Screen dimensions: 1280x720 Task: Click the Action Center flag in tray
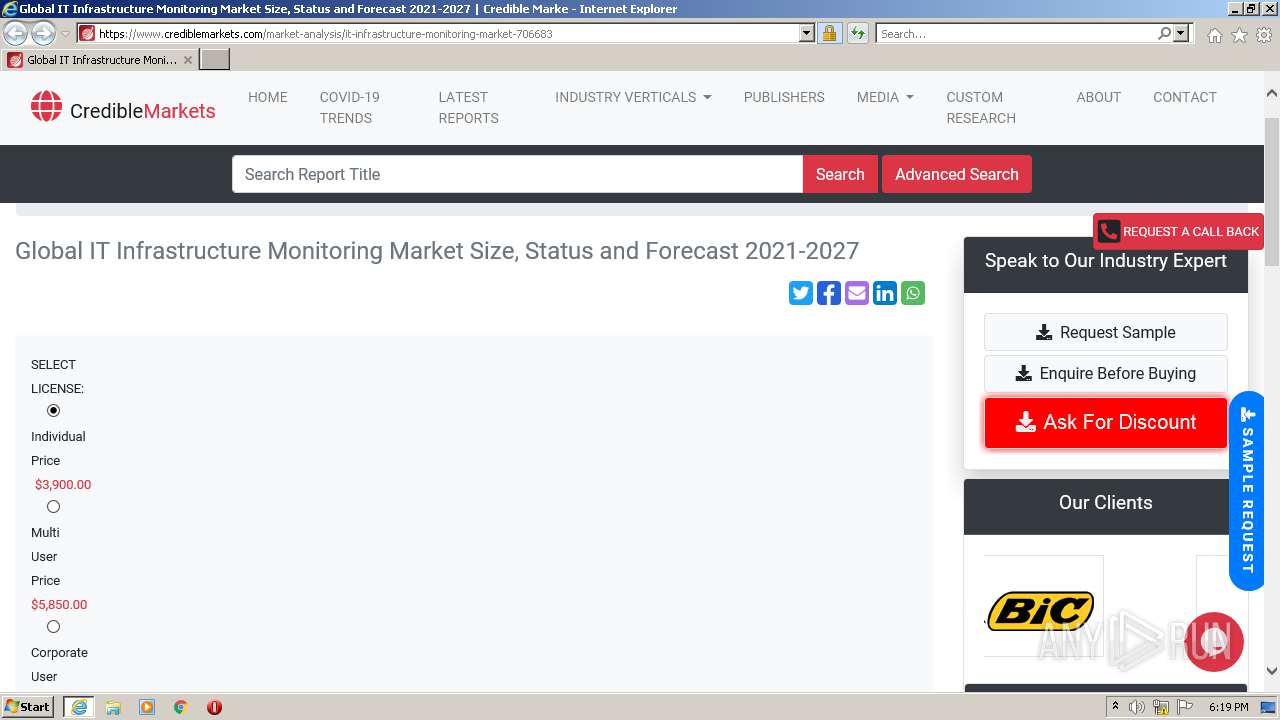tap(1185, 707)
